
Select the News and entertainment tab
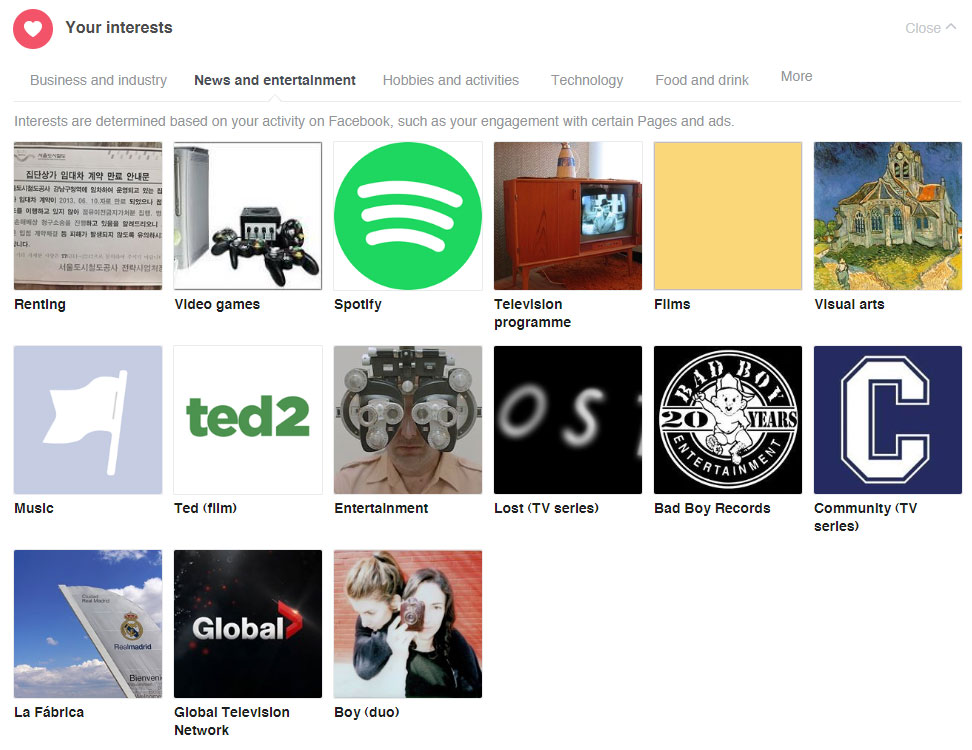[x=275, y=80]
